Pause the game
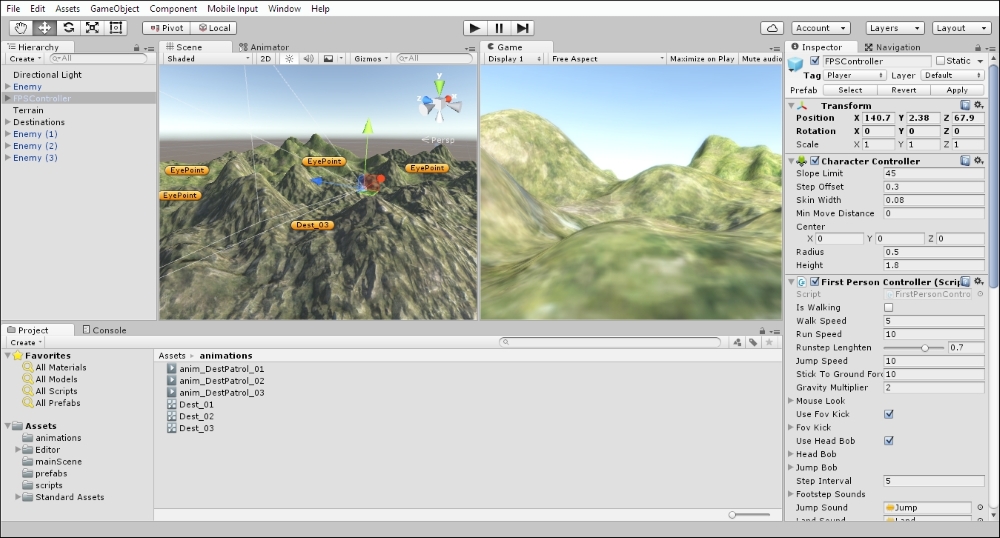The width and height of the screenshot is (1000, 538). point(499,28)
